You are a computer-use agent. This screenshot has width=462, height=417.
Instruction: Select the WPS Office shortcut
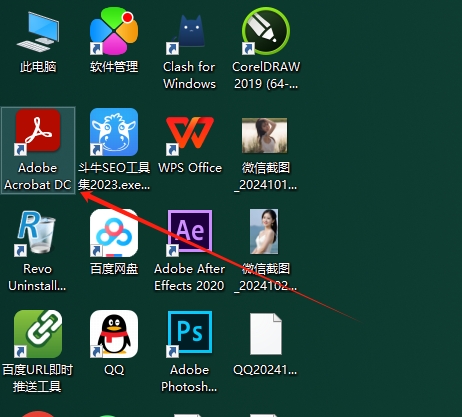pos(190,135)
